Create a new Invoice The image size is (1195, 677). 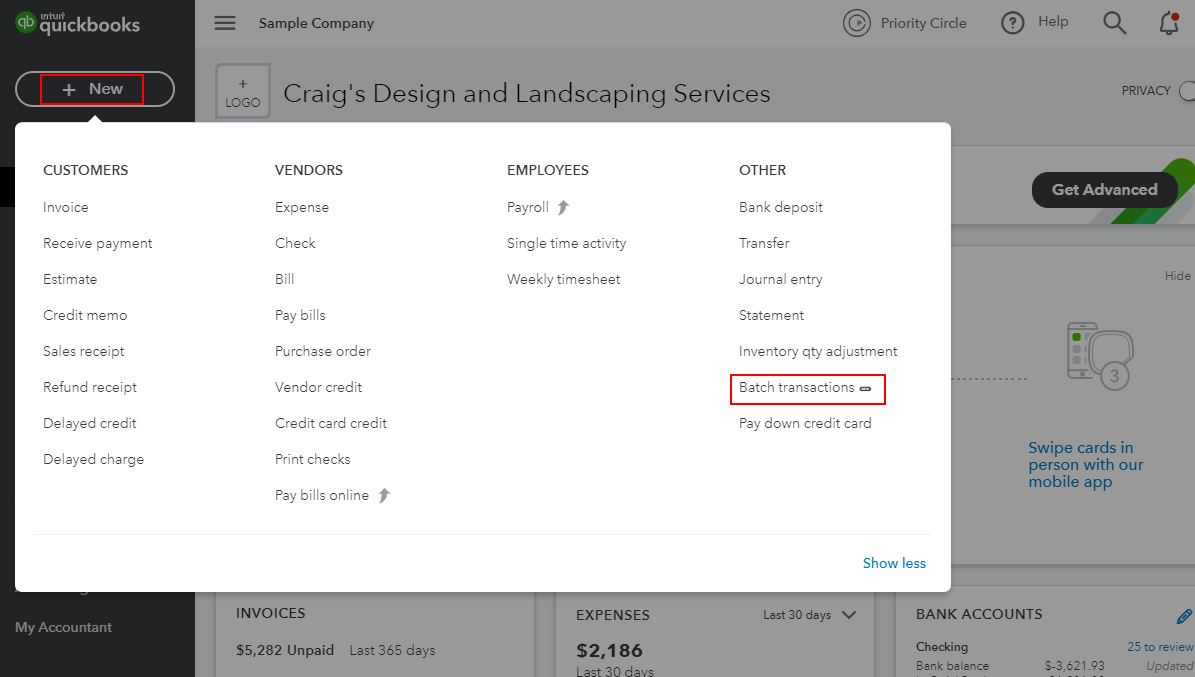pos(66,207)
